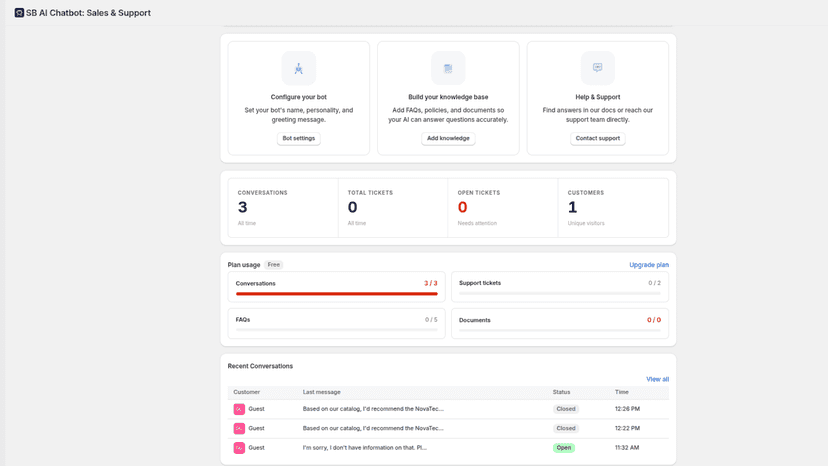Click the Help & Support card title
Viewport: 828px width, 466px height.
point(598,97)
